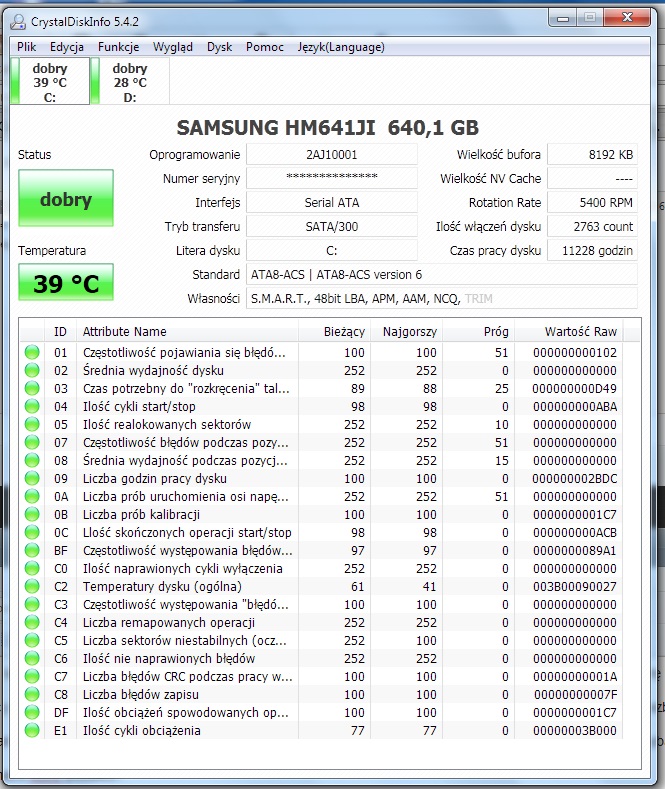Click the transfer mode field SATA/300
This screenshot has height=789, width=665.
[x=331, y=226]
